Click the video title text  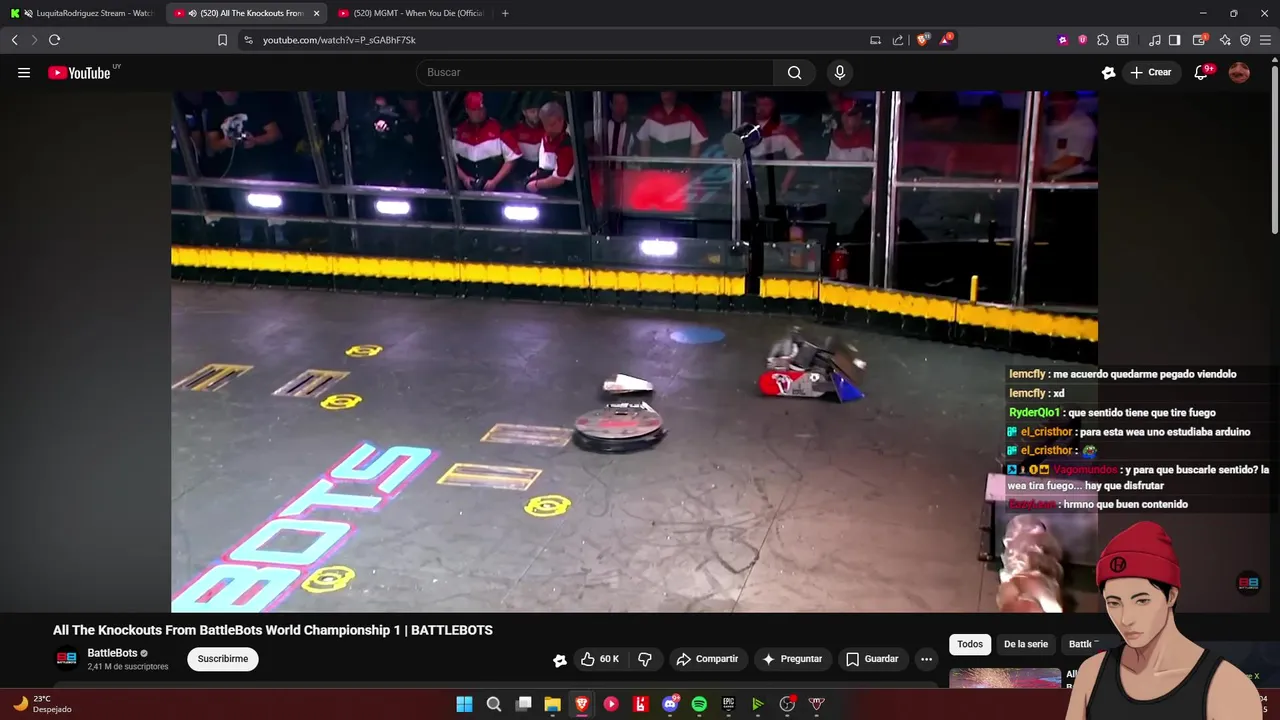tap(273, 630)
